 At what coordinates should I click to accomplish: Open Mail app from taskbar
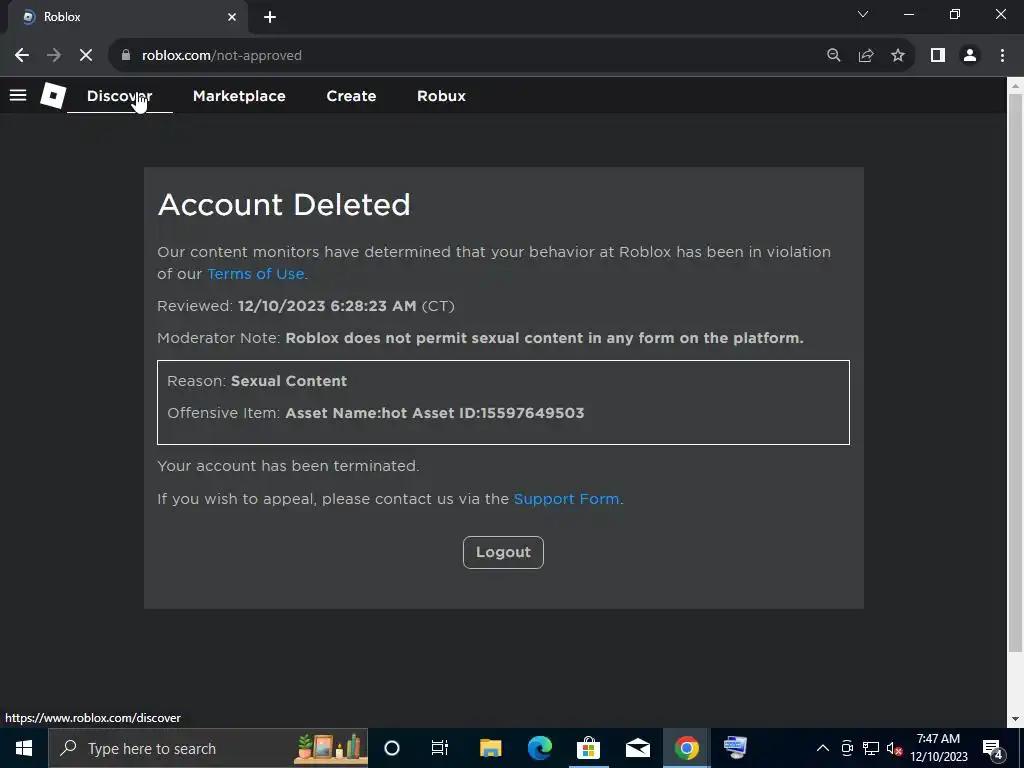point(637,748)
